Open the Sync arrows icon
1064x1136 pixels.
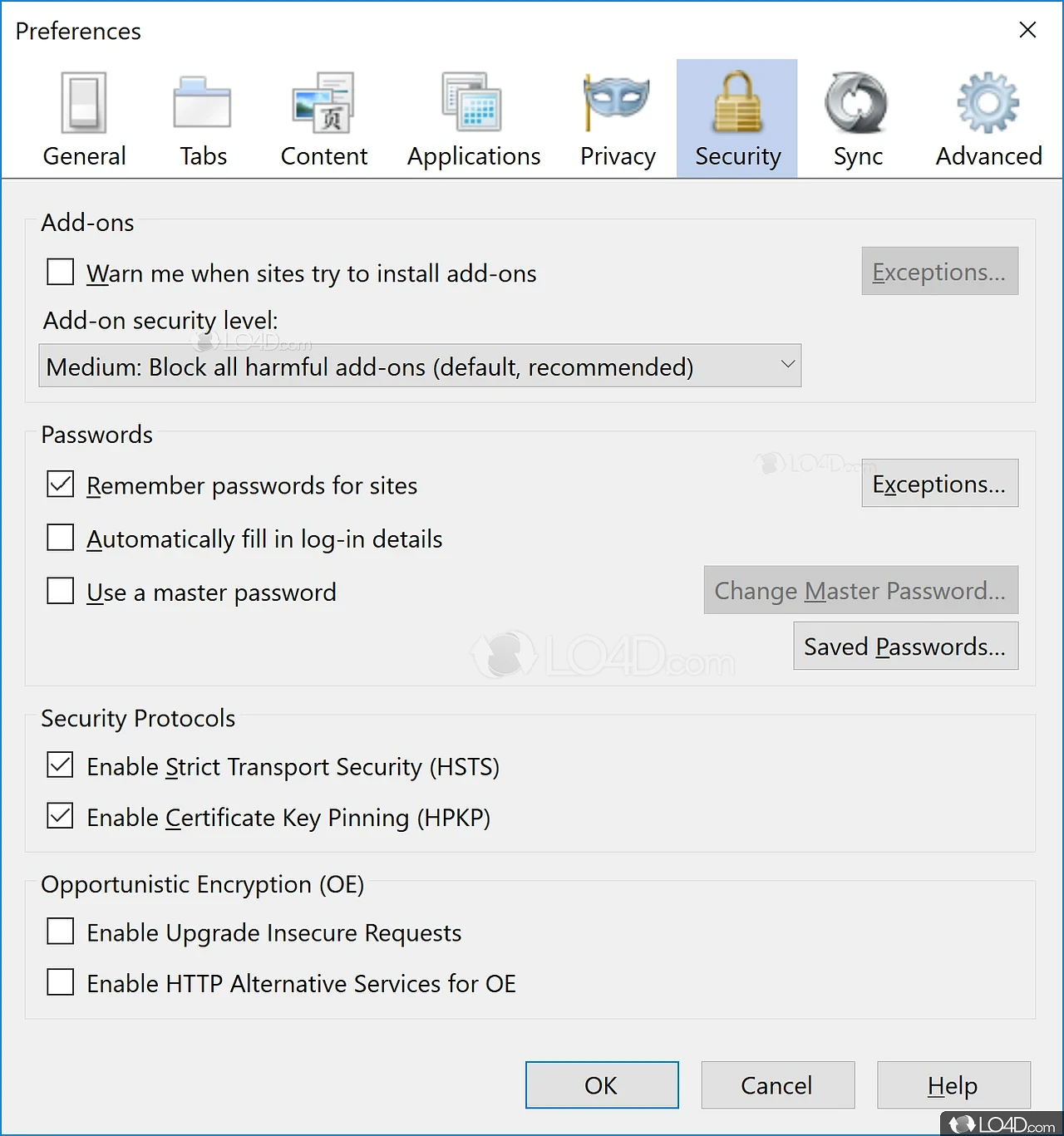tap(857, 103)
